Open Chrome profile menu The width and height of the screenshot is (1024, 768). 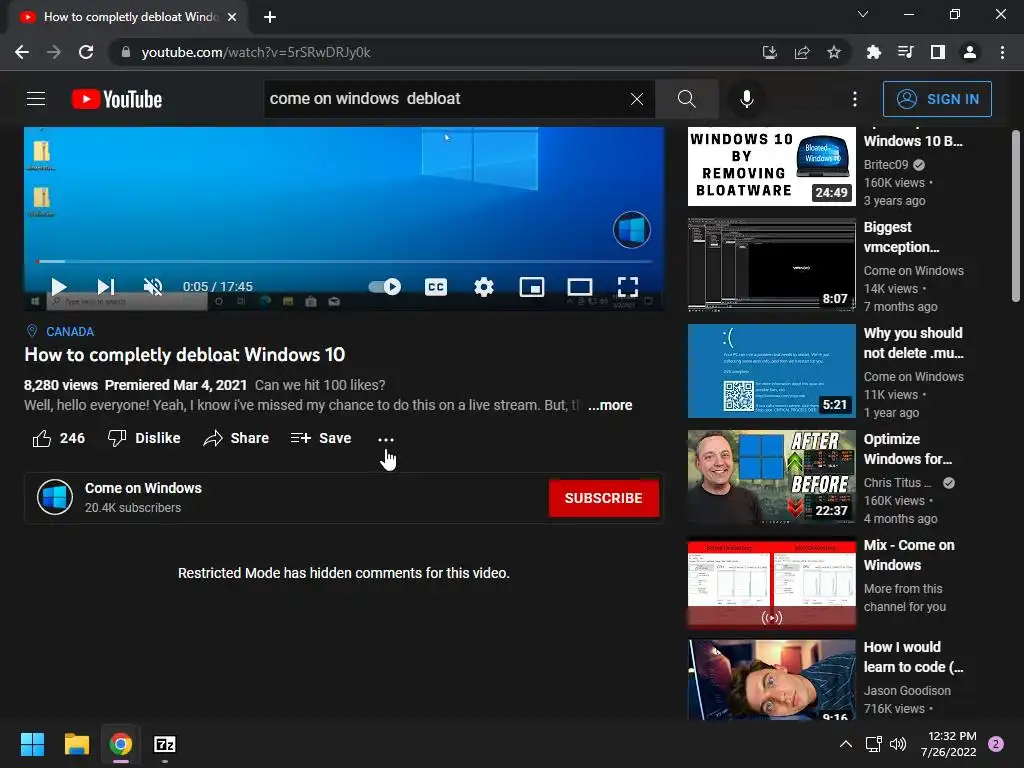(970, 52)
